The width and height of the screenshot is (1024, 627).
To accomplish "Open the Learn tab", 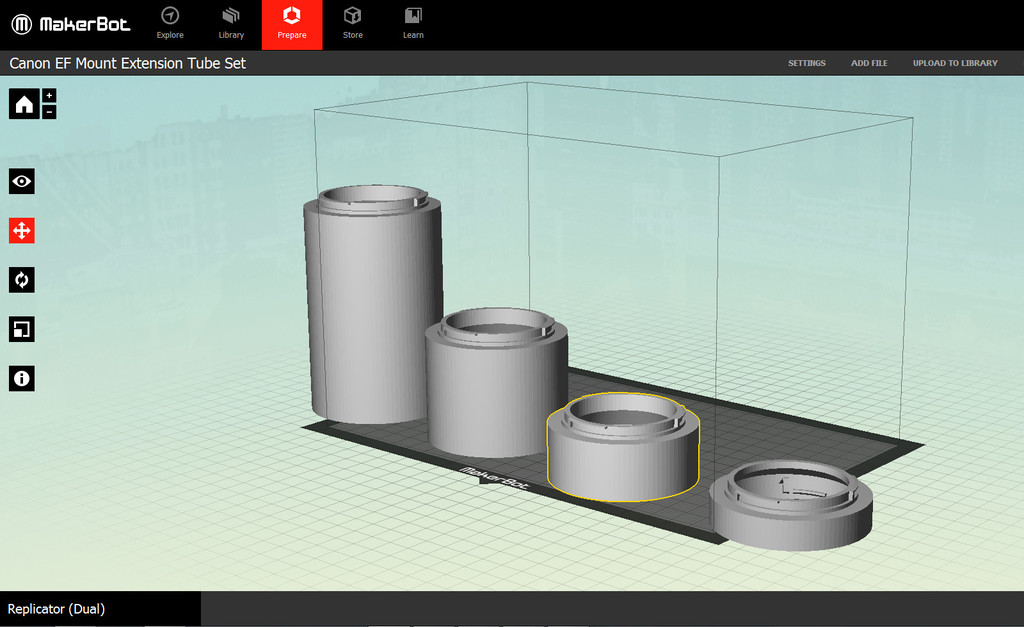I will 413,24.
